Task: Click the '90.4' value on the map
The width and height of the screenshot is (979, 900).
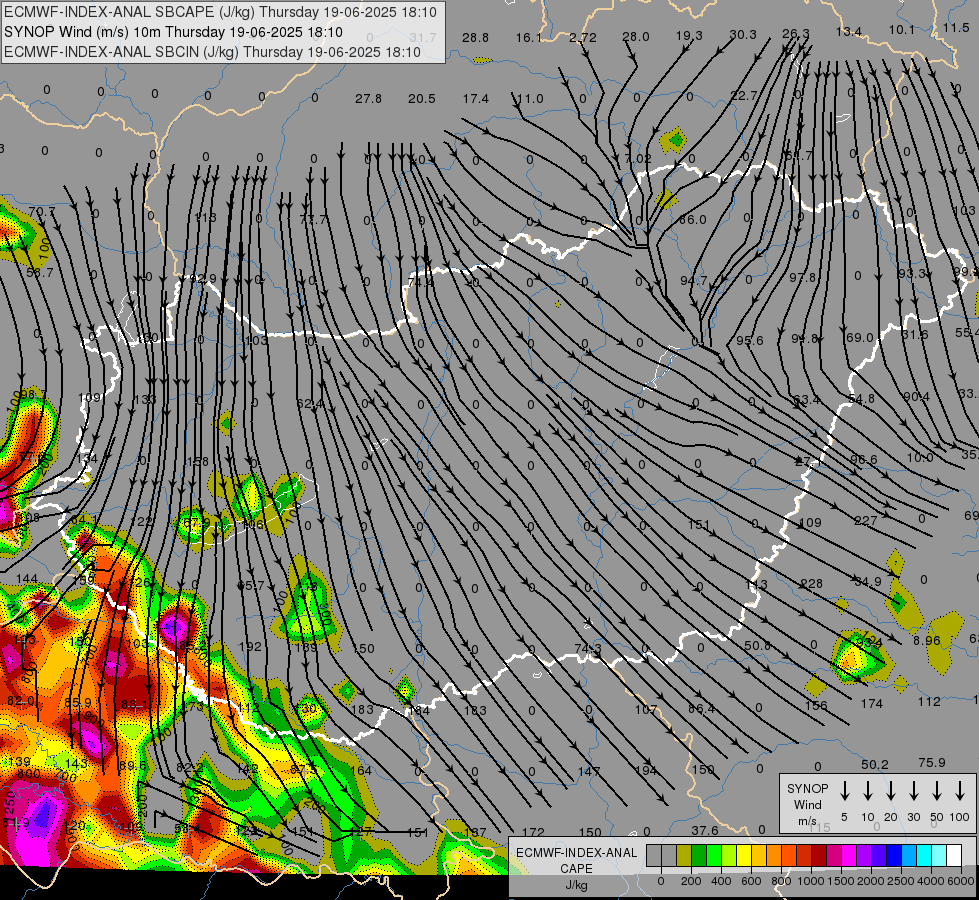Action: [916, 397]
